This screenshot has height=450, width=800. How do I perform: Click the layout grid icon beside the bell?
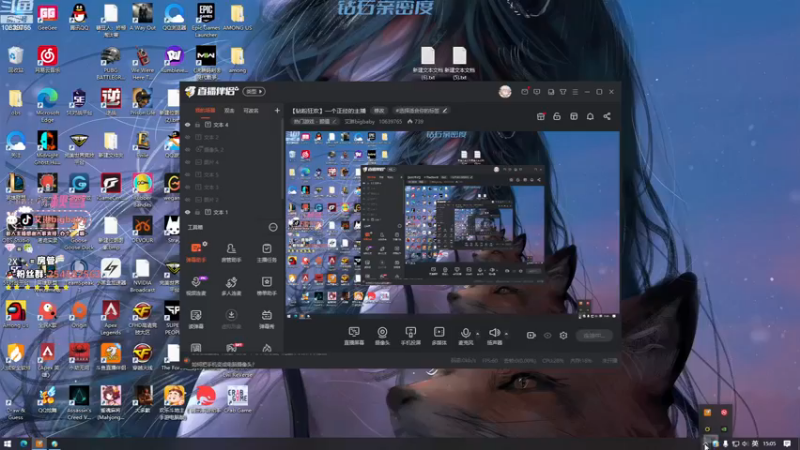pos(573,116)
